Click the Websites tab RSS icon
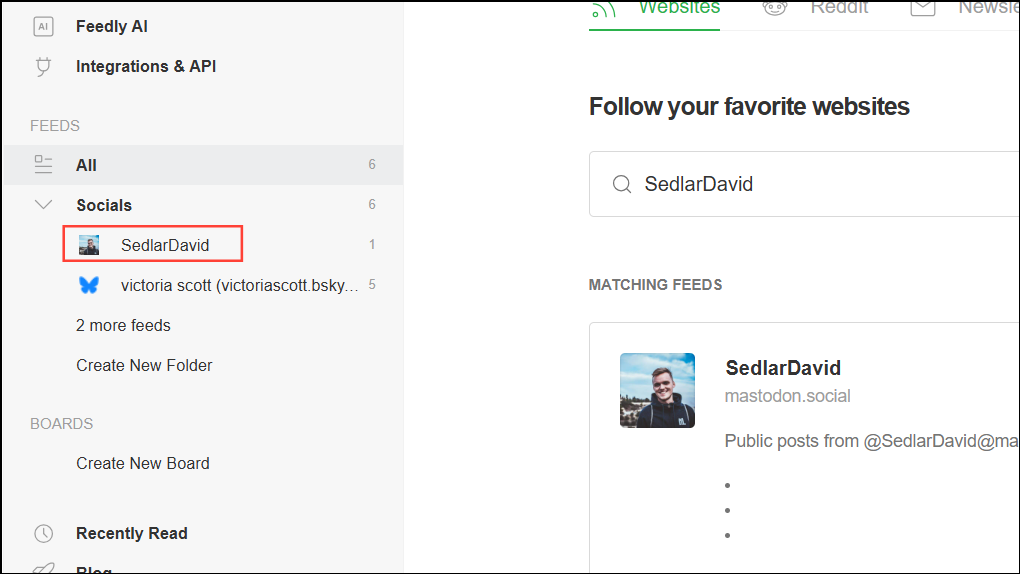Screen dimensions: 1020x574 point(603,8)
